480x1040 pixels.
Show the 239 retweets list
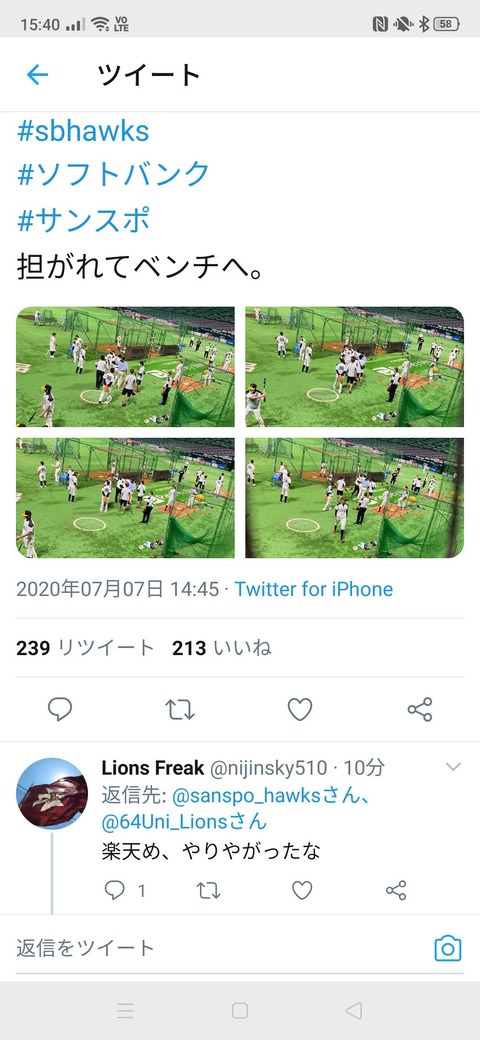tap(85, 648)
